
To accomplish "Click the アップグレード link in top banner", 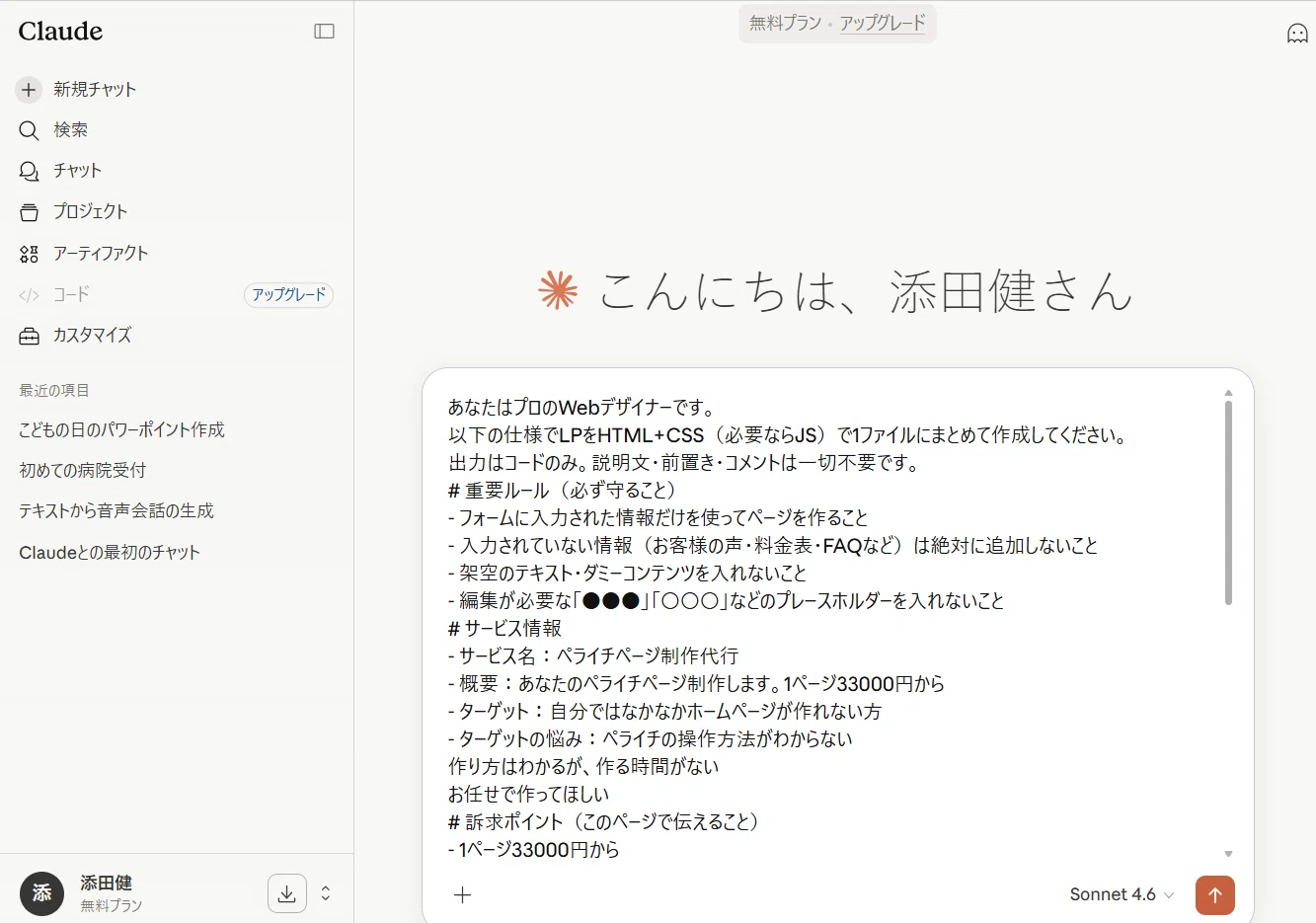I will (883, 23).
